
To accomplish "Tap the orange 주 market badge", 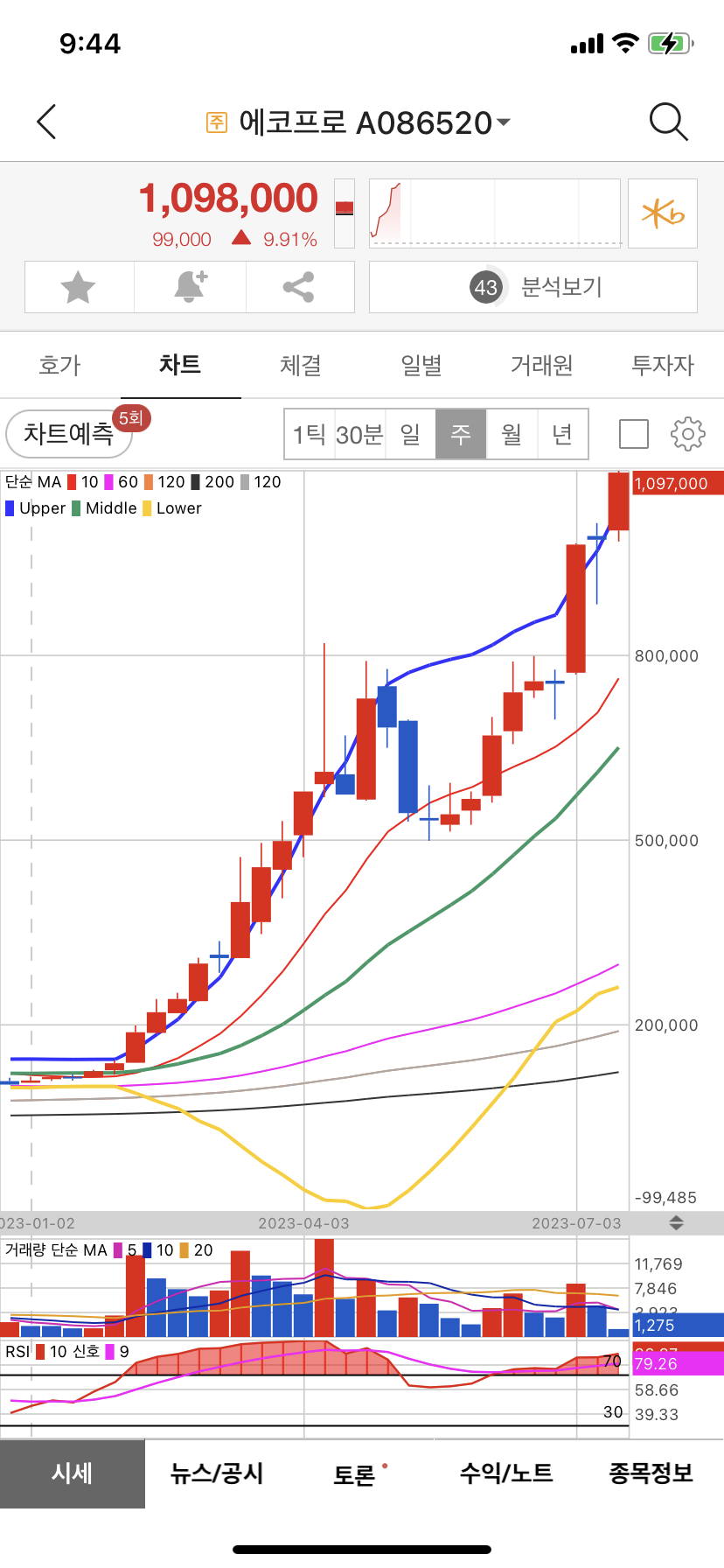I will click(x=216, y=122).
